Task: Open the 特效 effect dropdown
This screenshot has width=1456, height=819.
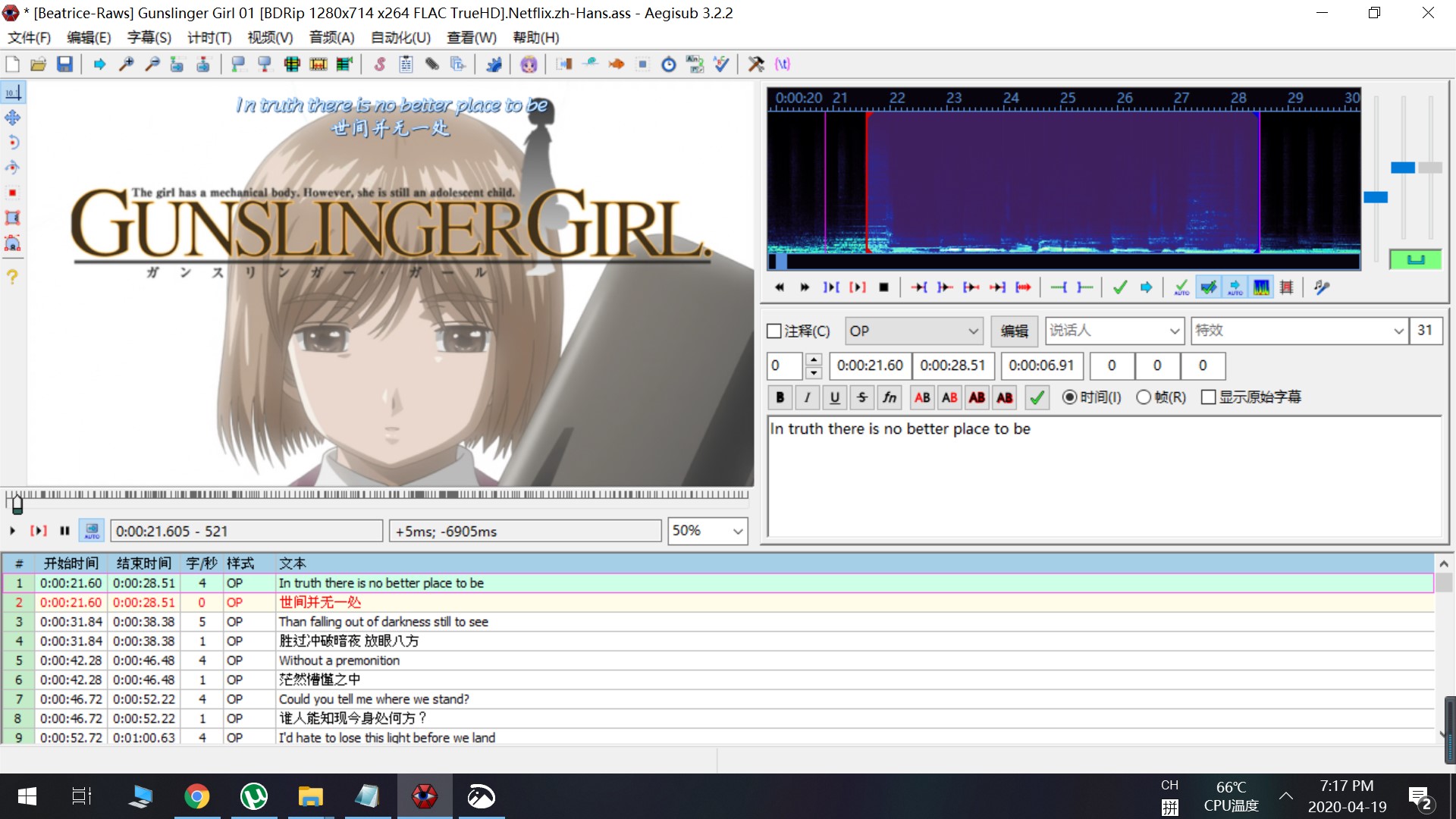Action: pos(1299,331)
